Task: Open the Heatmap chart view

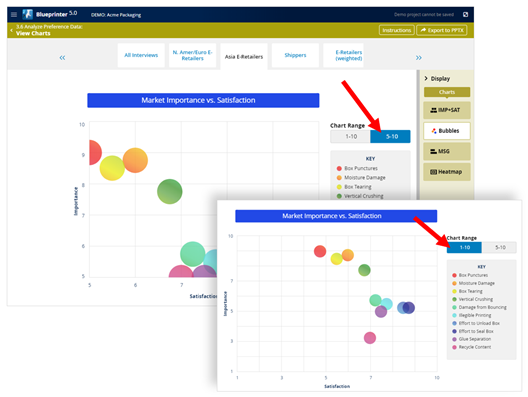Action: [x=447, y=172]
